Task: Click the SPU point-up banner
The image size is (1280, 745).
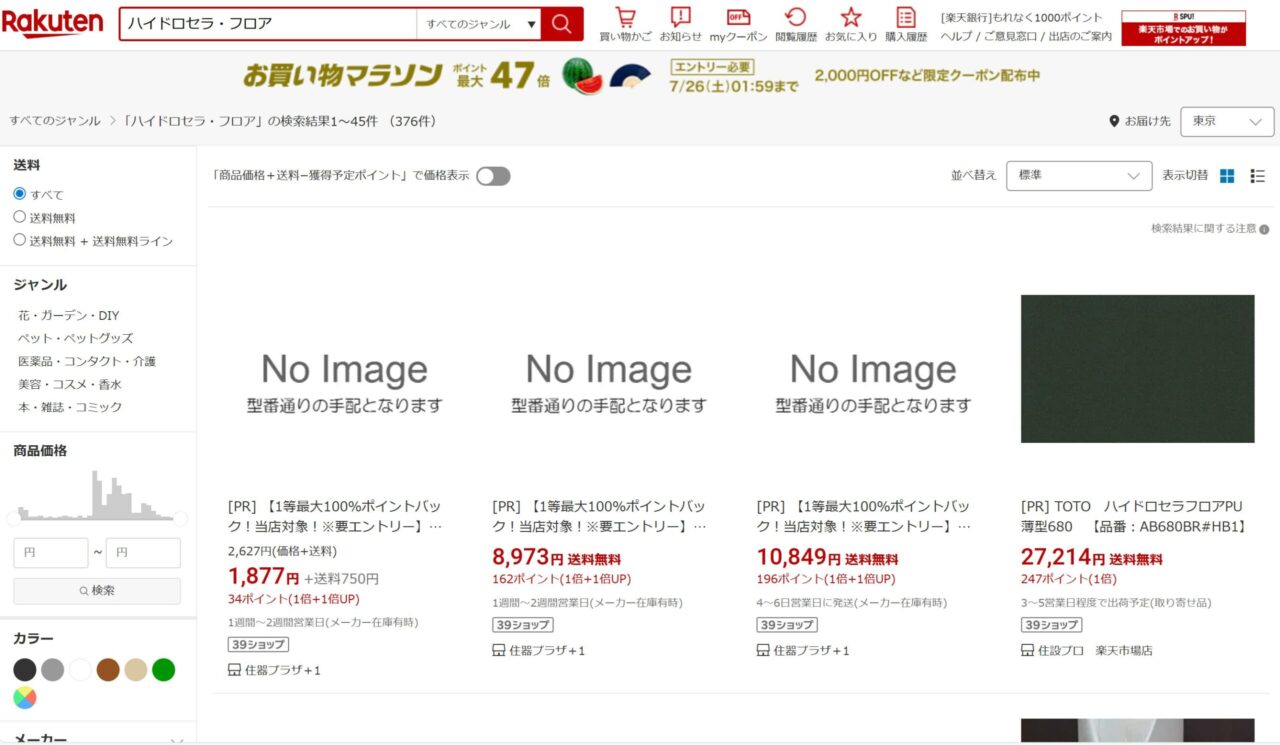Action: (x=1183, y=28)
